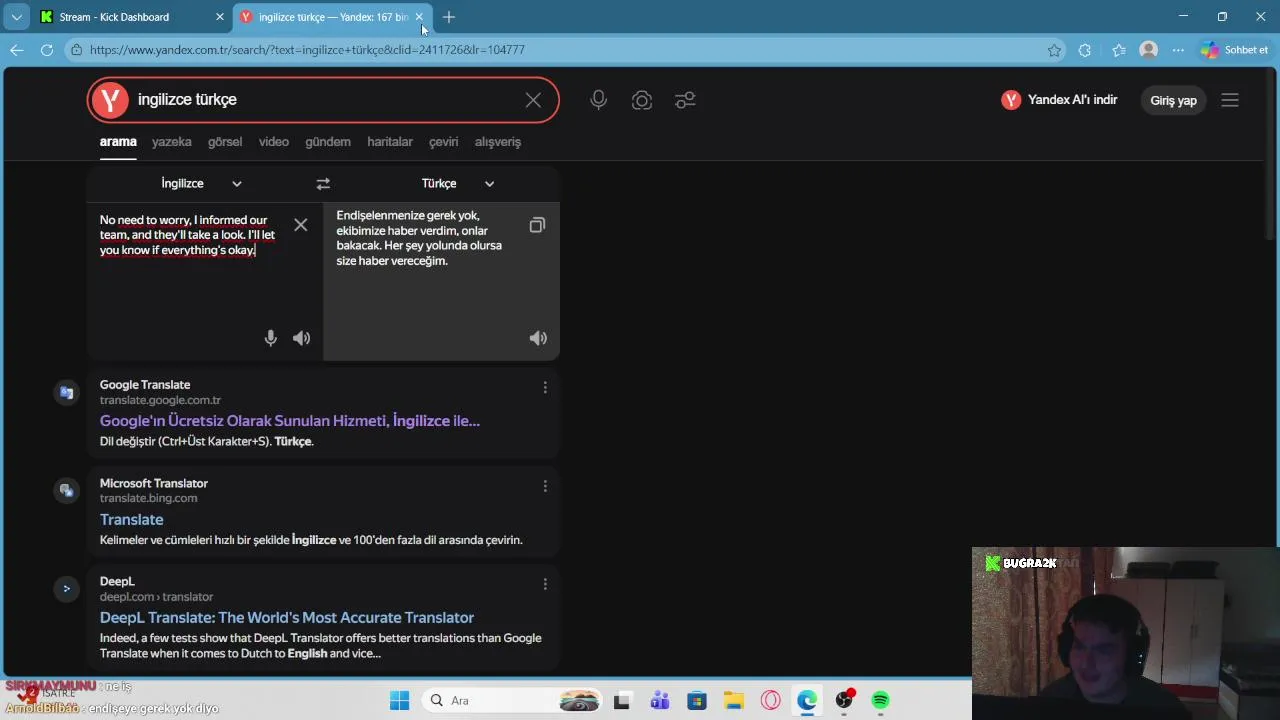Open File Explorer from the taskbar
The image size is (1280, 720).
click(733, 701)
